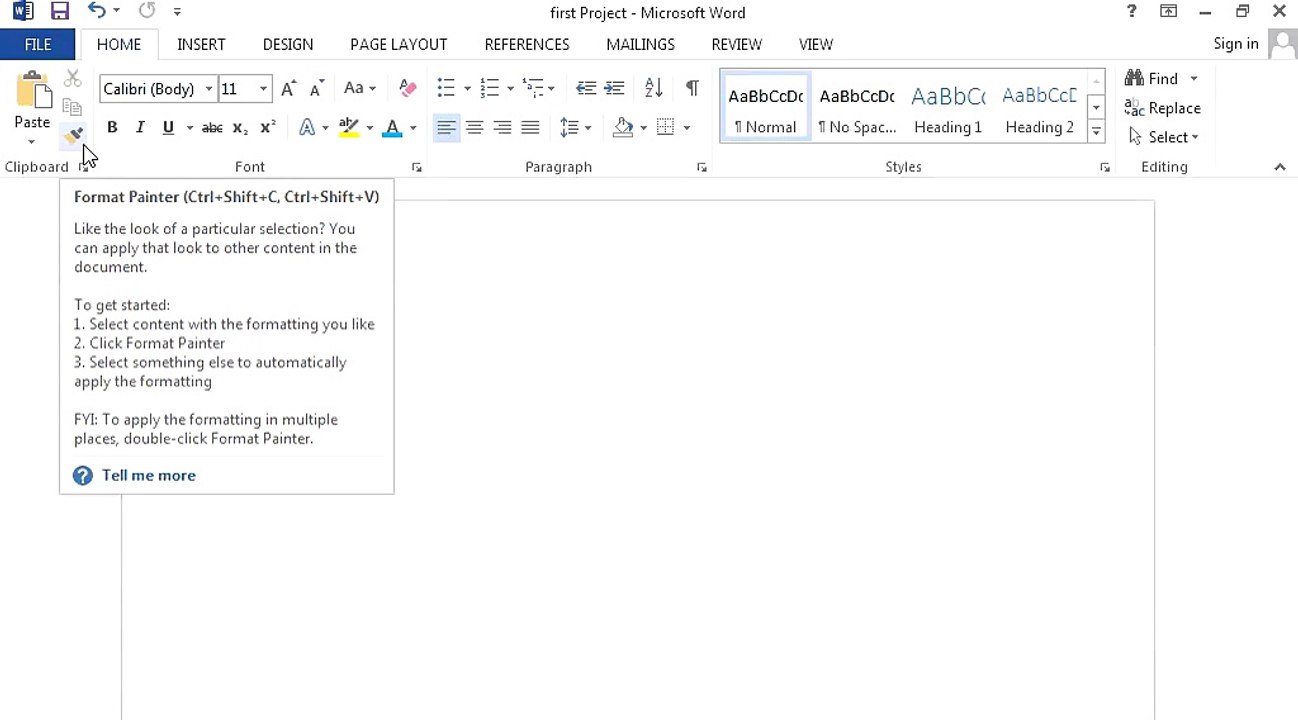The width and height of the screenshot is (1298, 720).
Task: Open the Borders dropdown arrow
Action: coord(686,127)
